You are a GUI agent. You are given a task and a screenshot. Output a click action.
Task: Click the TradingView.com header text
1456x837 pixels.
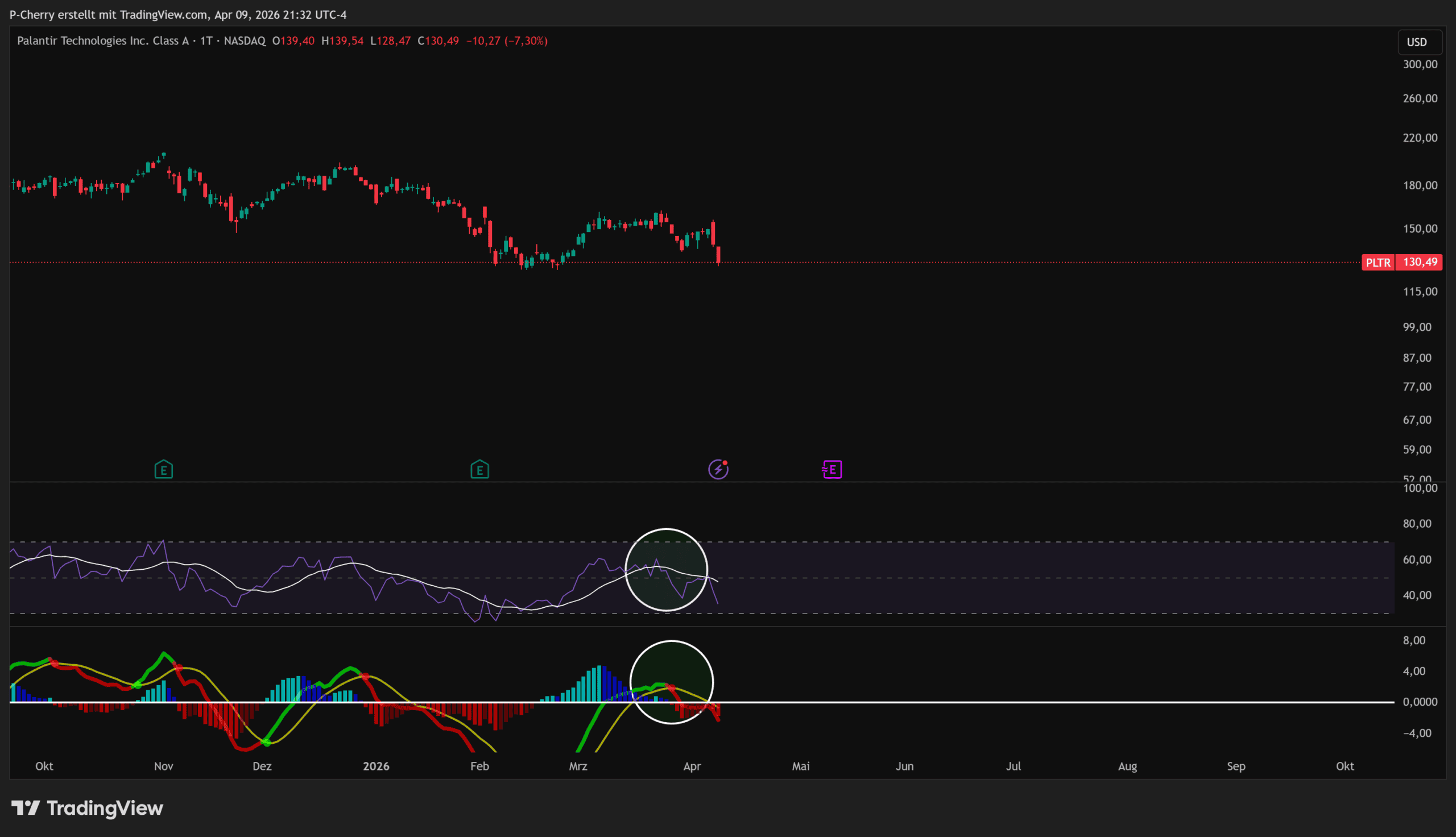pos(163,14)
